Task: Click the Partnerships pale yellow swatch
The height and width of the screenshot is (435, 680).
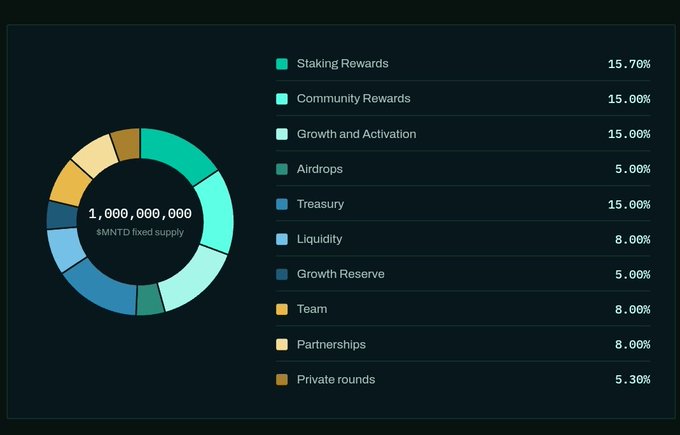Action: [281, 344]
